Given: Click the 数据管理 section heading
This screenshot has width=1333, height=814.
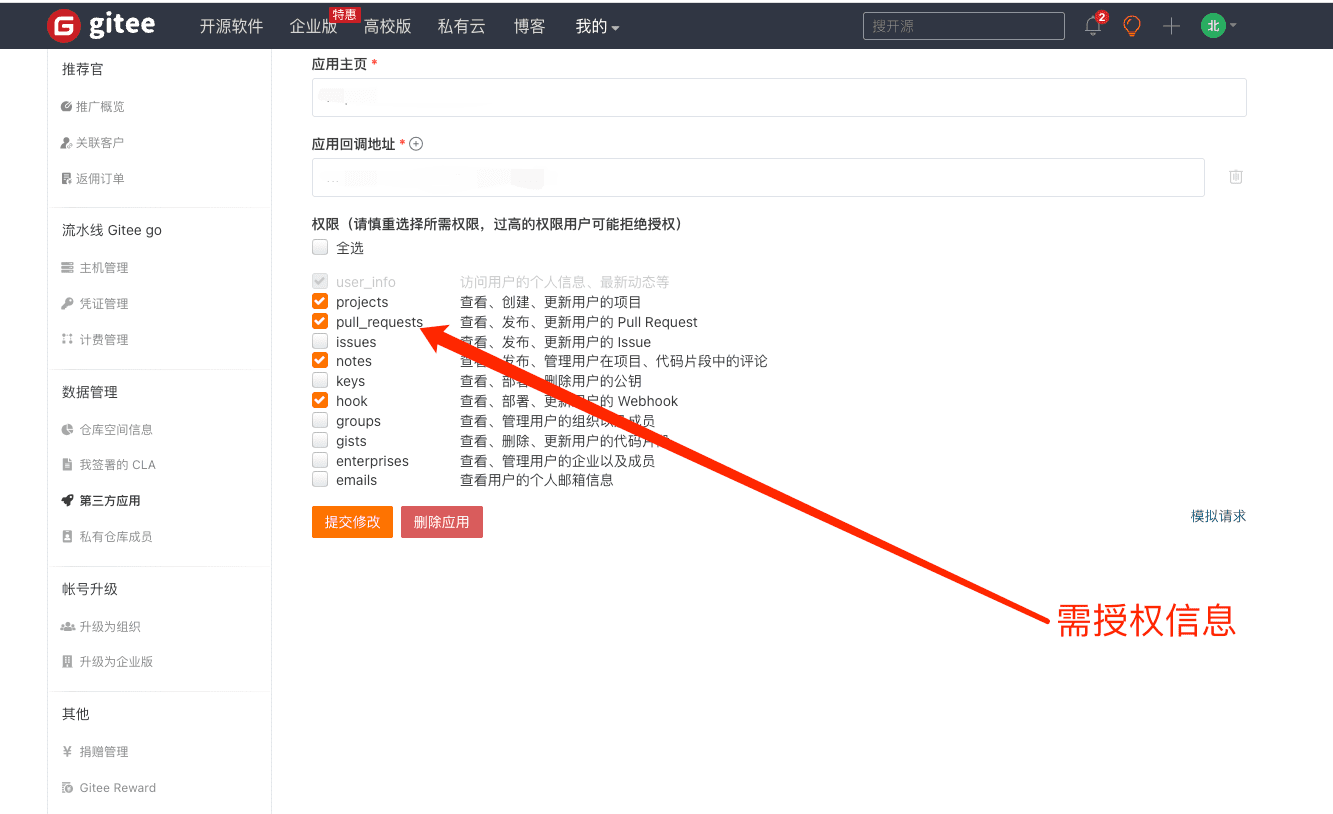Looking at the screenshot, I should 90,392.
